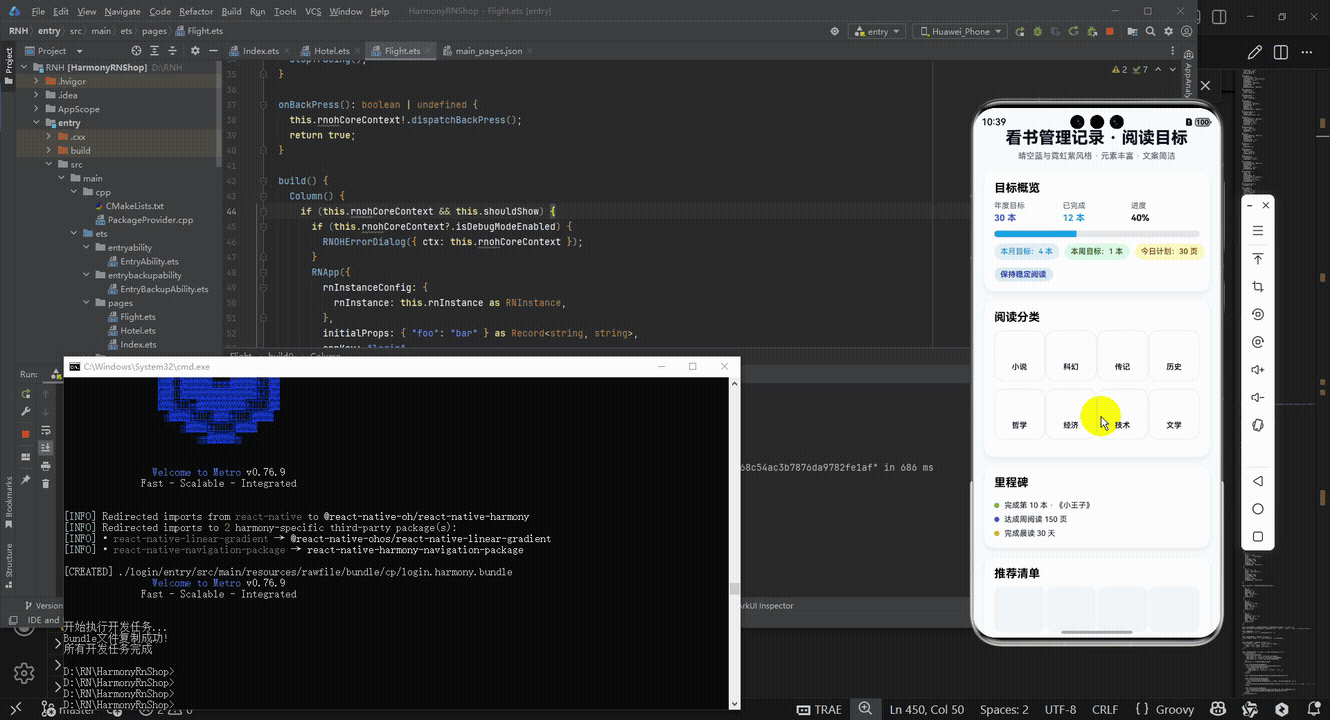
Task: Expand the .hvigor folder
Action: click(x=37, y=81)
